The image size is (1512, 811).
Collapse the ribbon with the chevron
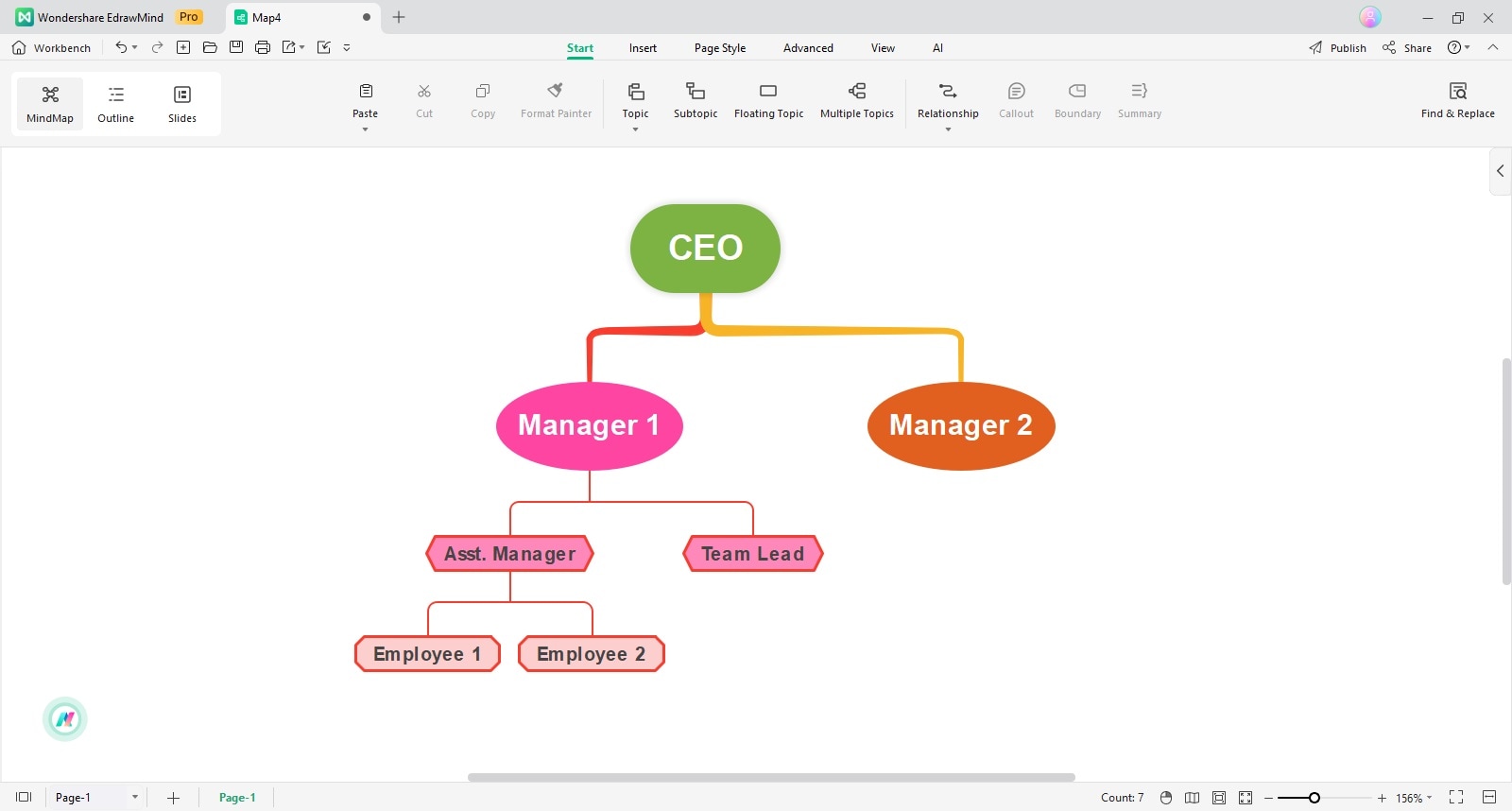(x=1493, y=47)
